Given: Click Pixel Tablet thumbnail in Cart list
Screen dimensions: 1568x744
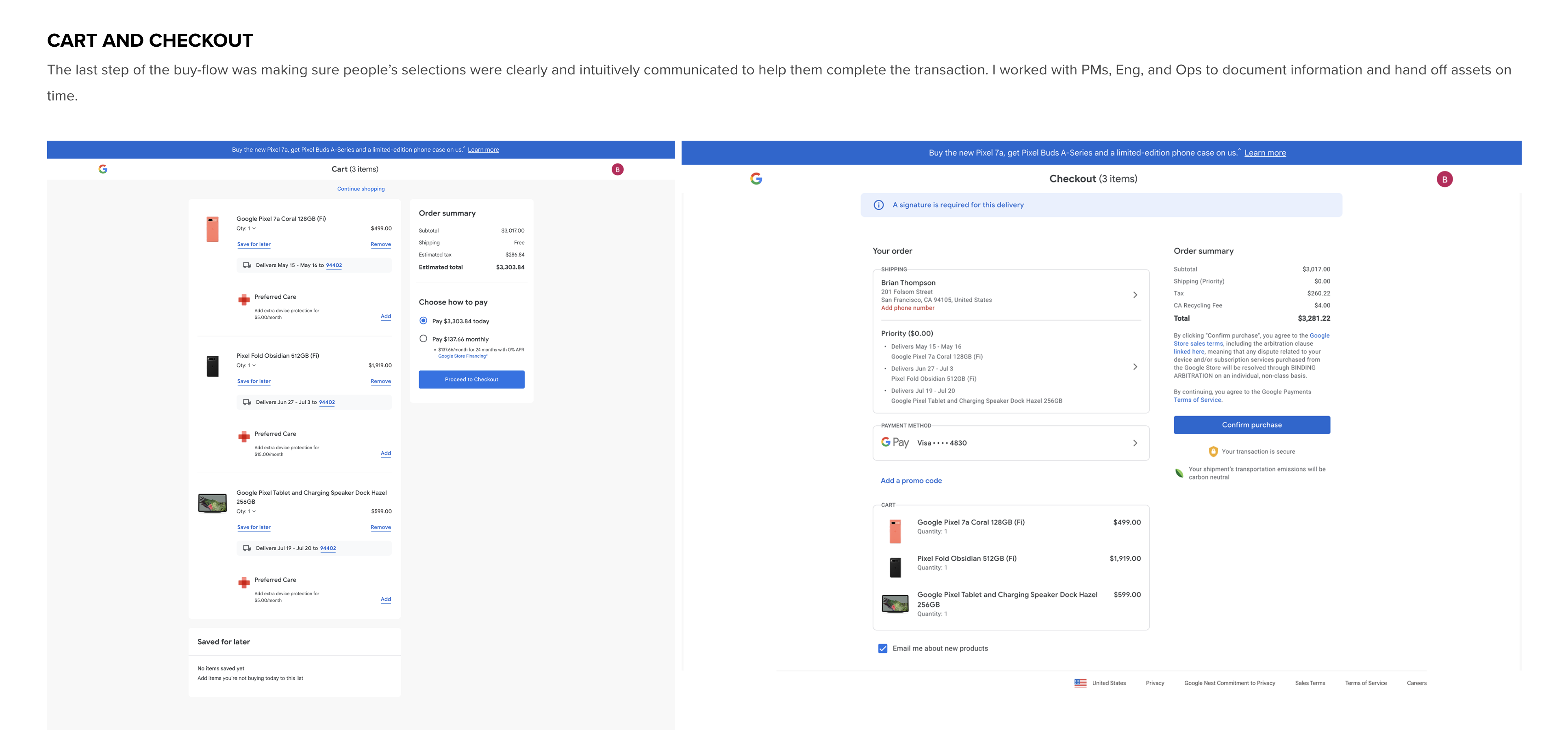Looking at the screenshot, I should pos(213,503).
